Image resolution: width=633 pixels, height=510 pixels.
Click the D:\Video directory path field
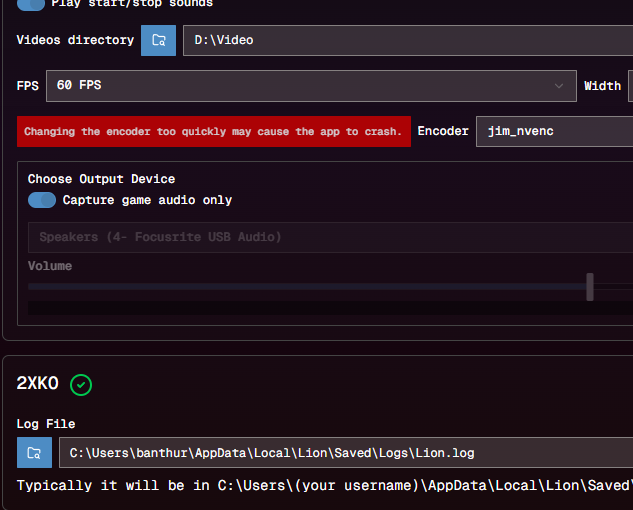click(407, 40)
